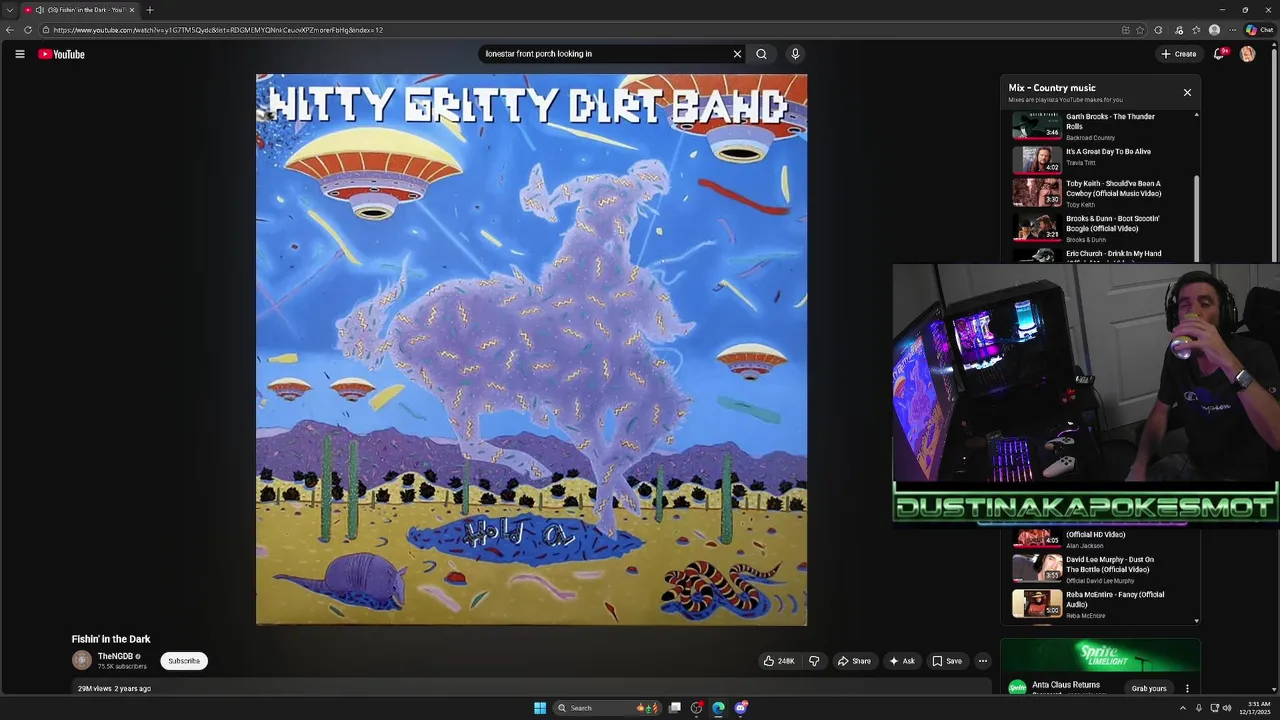
Task: Open the browser favorites list icon
Action: [x=1196, y=30]
